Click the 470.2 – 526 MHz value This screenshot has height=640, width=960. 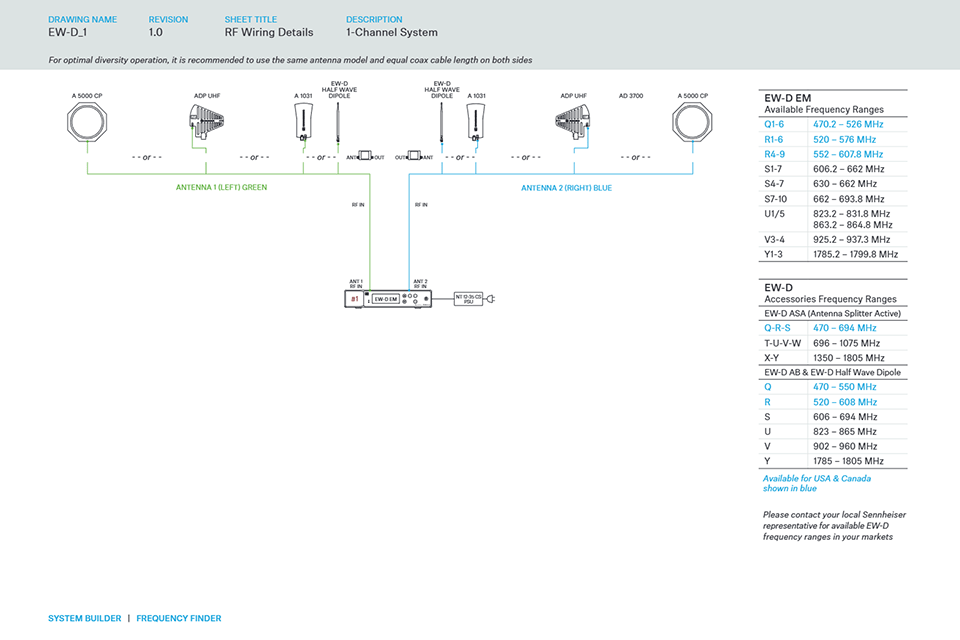tap(848, 124)
